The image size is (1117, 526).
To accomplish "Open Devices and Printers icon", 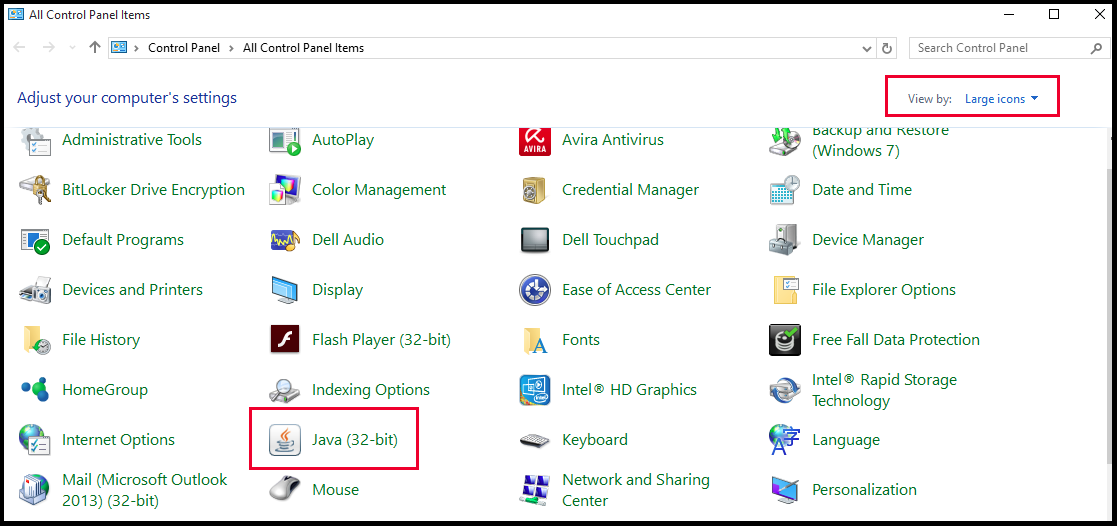I will point(34,290).
